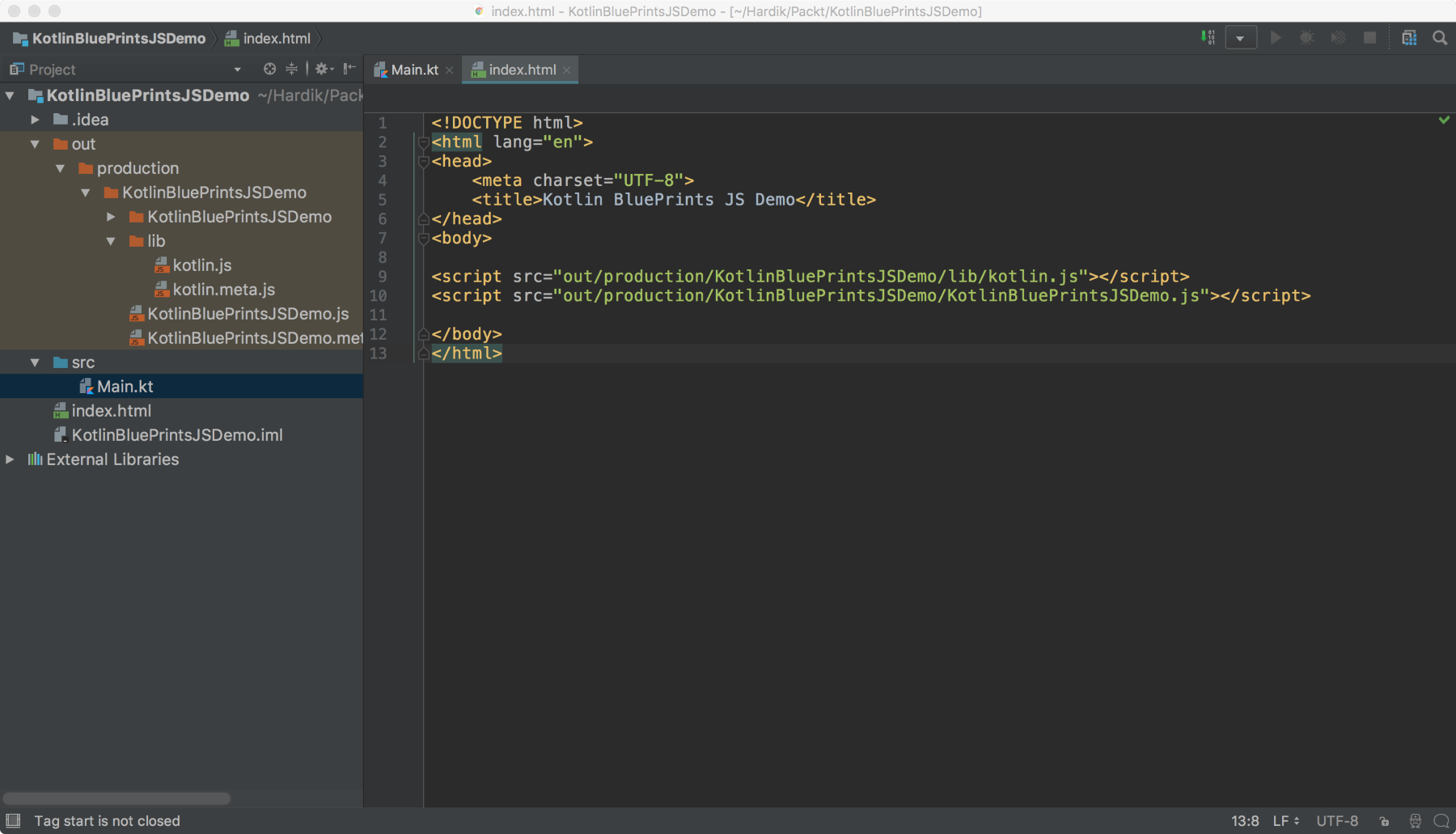The height and width of the screenshot is (834, 1456).
Task: Collapse the out folder
Action: click(35, 144)
